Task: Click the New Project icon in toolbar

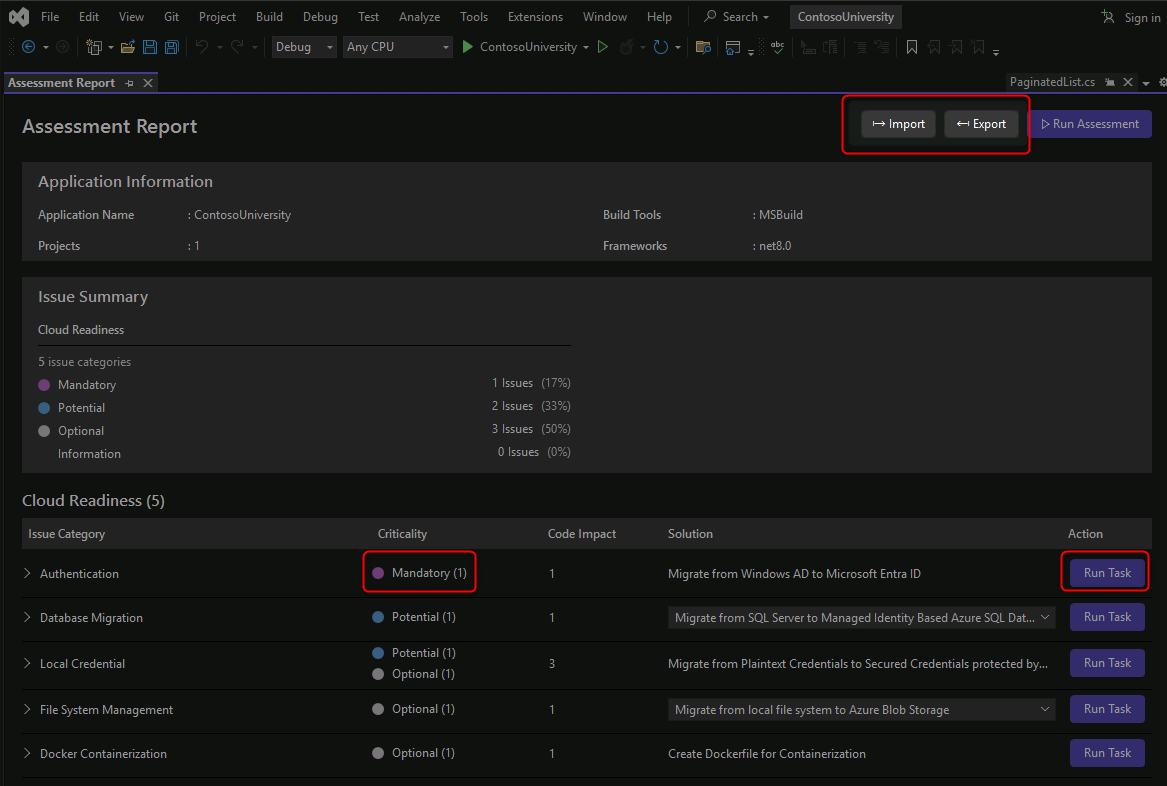Action: 94,47
